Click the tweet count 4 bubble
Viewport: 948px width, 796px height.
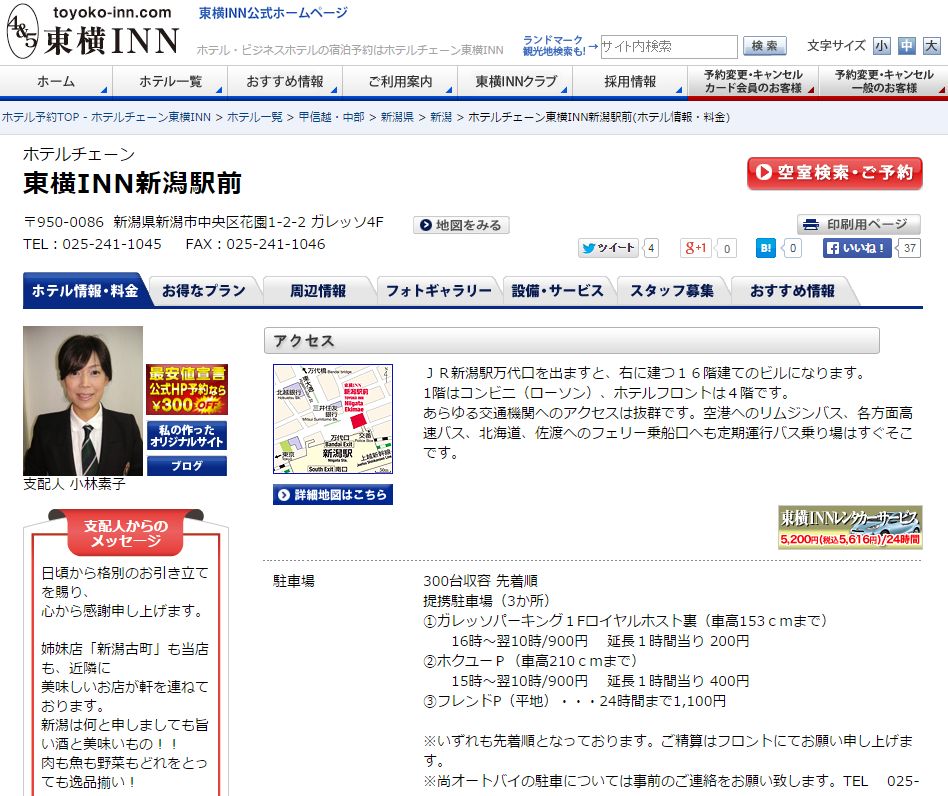pos(651,248)
